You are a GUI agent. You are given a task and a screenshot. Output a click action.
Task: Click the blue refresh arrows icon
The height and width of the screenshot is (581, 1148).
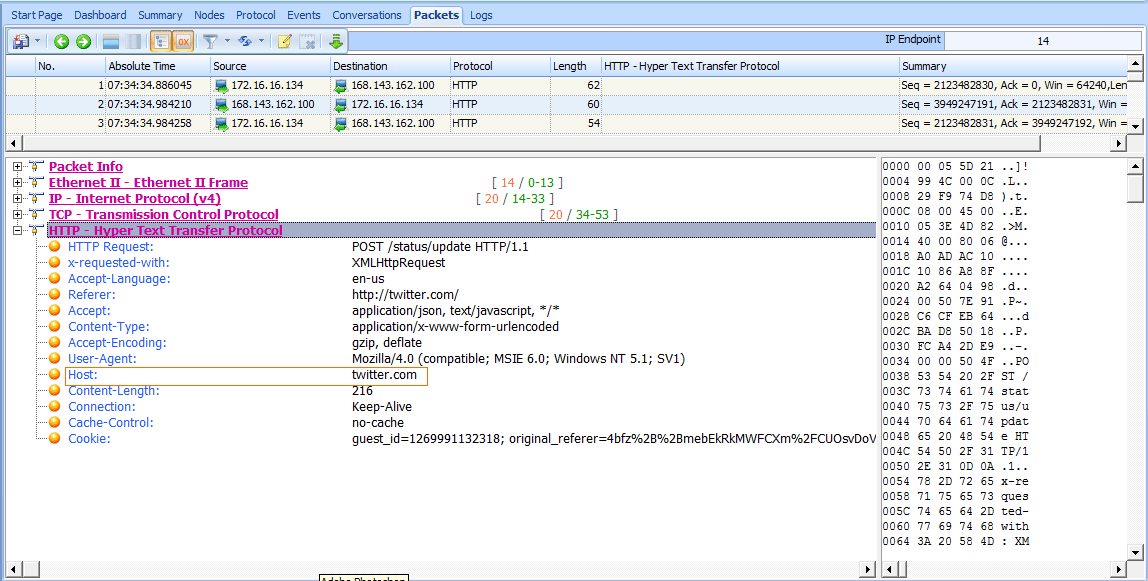coord(245,42)
